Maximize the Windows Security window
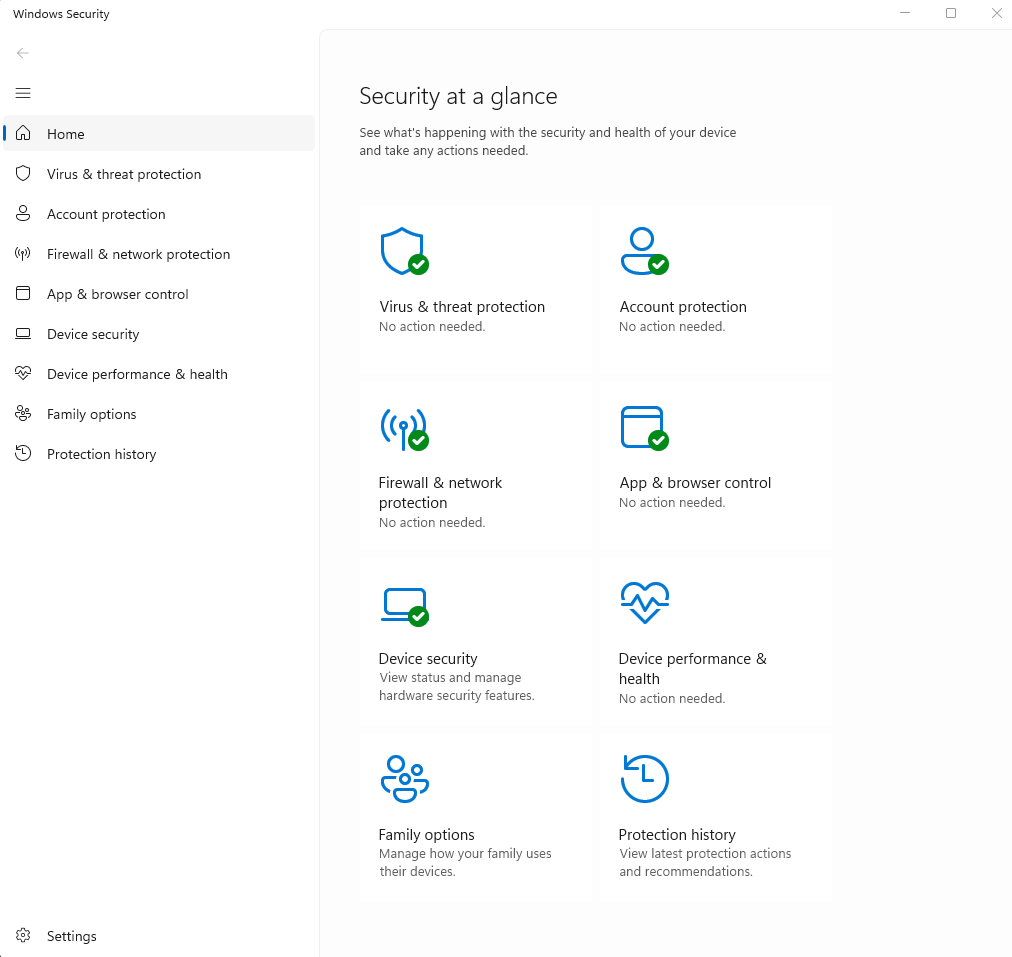The image size is (1012, 957). pos(951,13)
